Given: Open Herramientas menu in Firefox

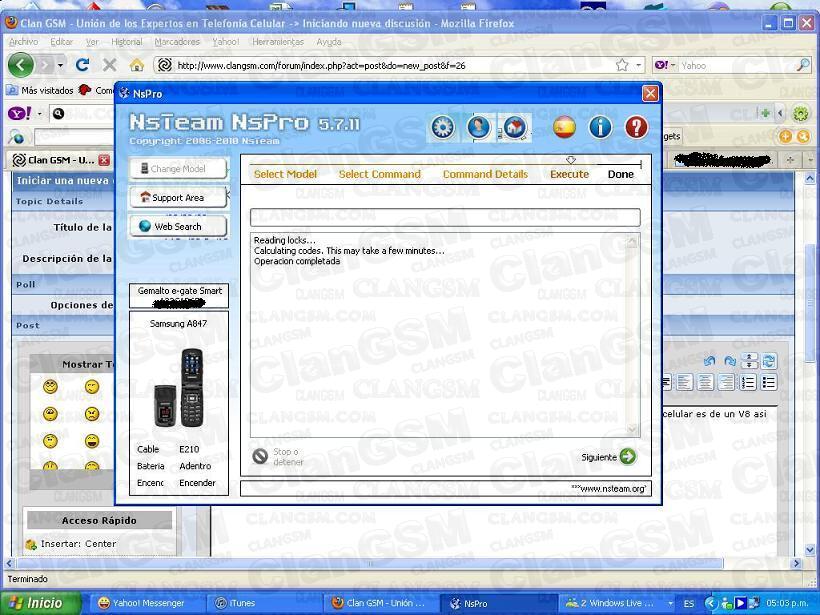Looking at the screenshot, I should point(278,42).
